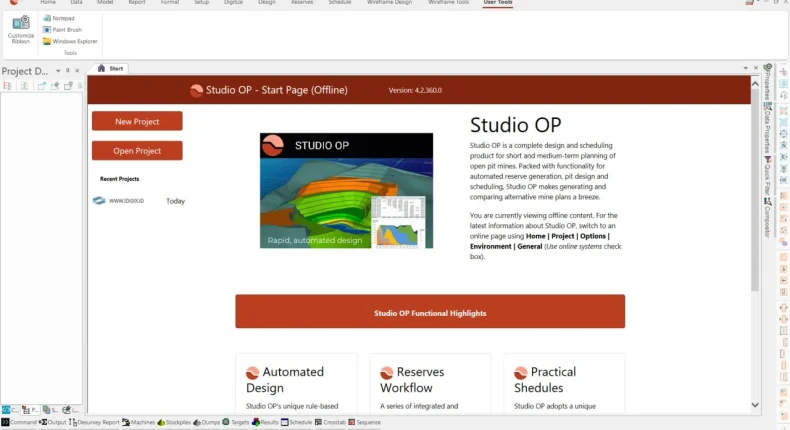Open the Stockpiles panel
This screenshot has height=430, width=790.
174,422
